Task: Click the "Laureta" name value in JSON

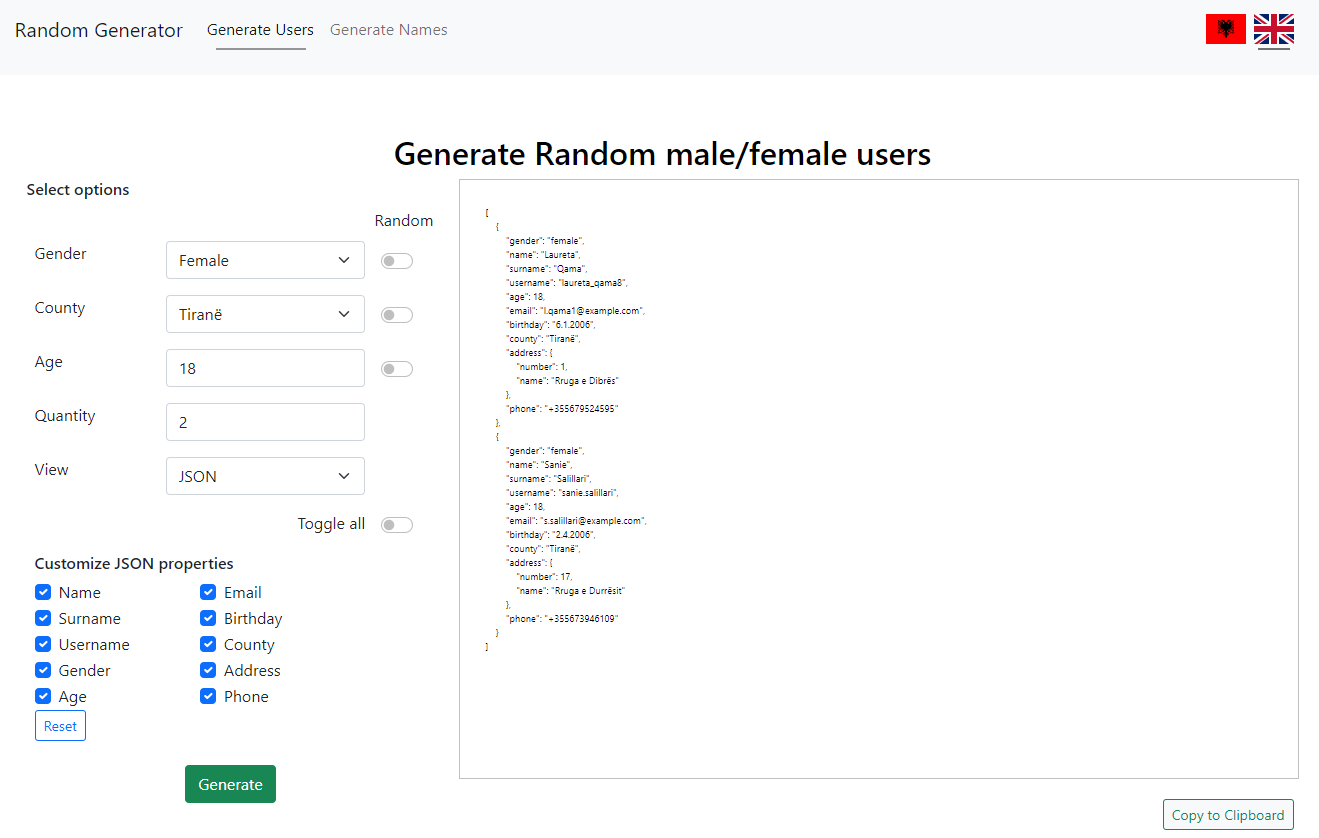Action: click(558, 255)
